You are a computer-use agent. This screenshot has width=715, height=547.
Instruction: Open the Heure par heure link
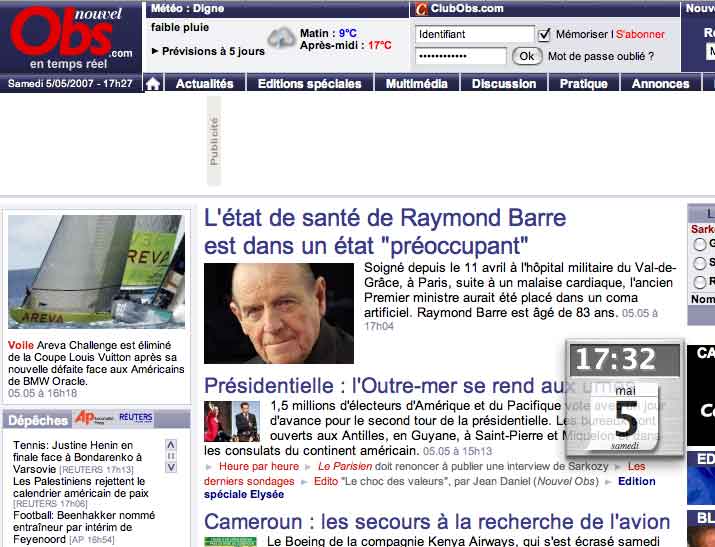[259, 466]
